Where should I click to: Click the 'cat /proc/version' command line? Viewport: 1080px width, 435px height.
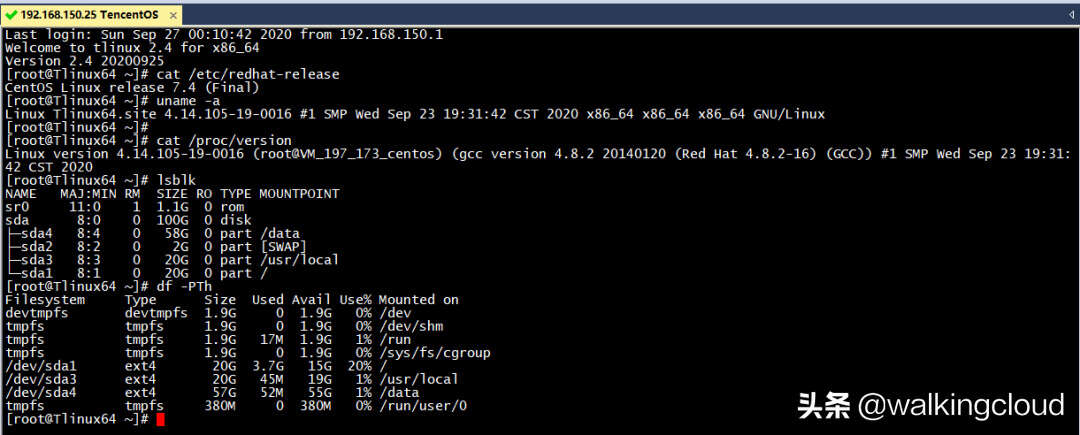click(148, 140)
